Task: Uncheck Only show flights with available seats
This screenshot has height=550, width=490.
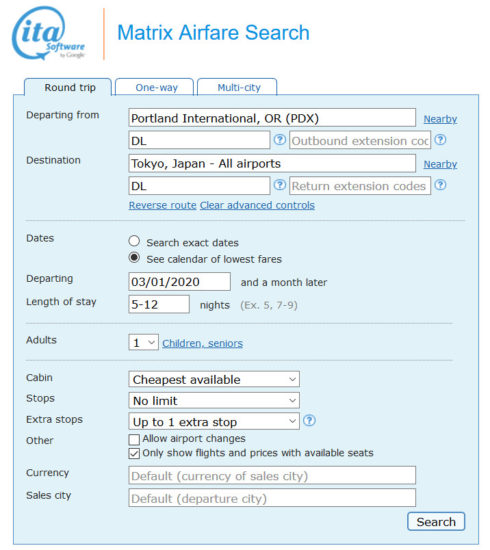Action: [134, 453]
